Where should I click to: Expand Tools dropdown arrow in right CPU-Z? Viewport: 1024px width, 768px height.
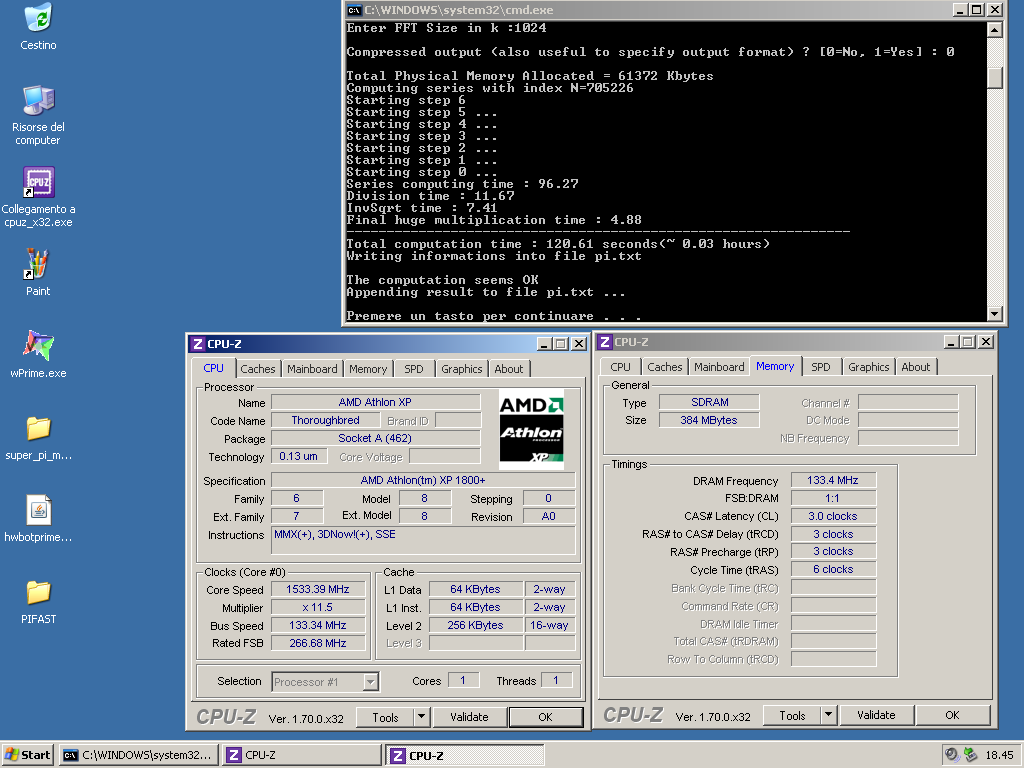click(829, 715)
